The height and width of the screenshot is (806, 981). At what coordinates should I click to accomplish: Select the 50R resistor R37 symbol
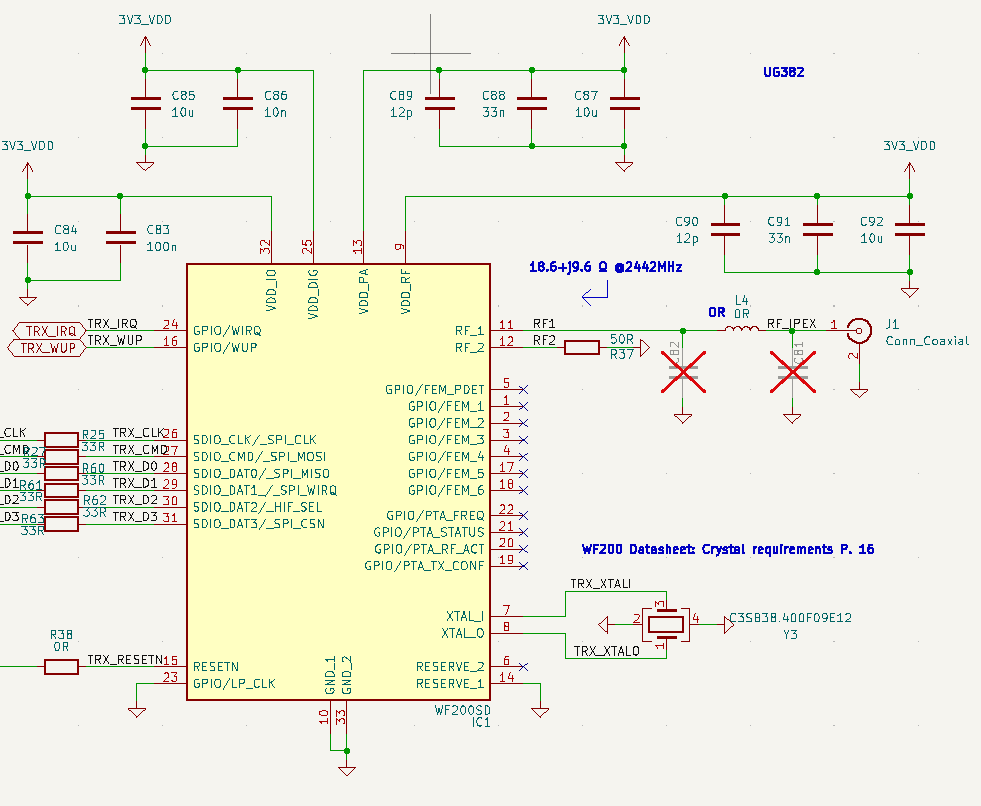click(x=584, y=349)
